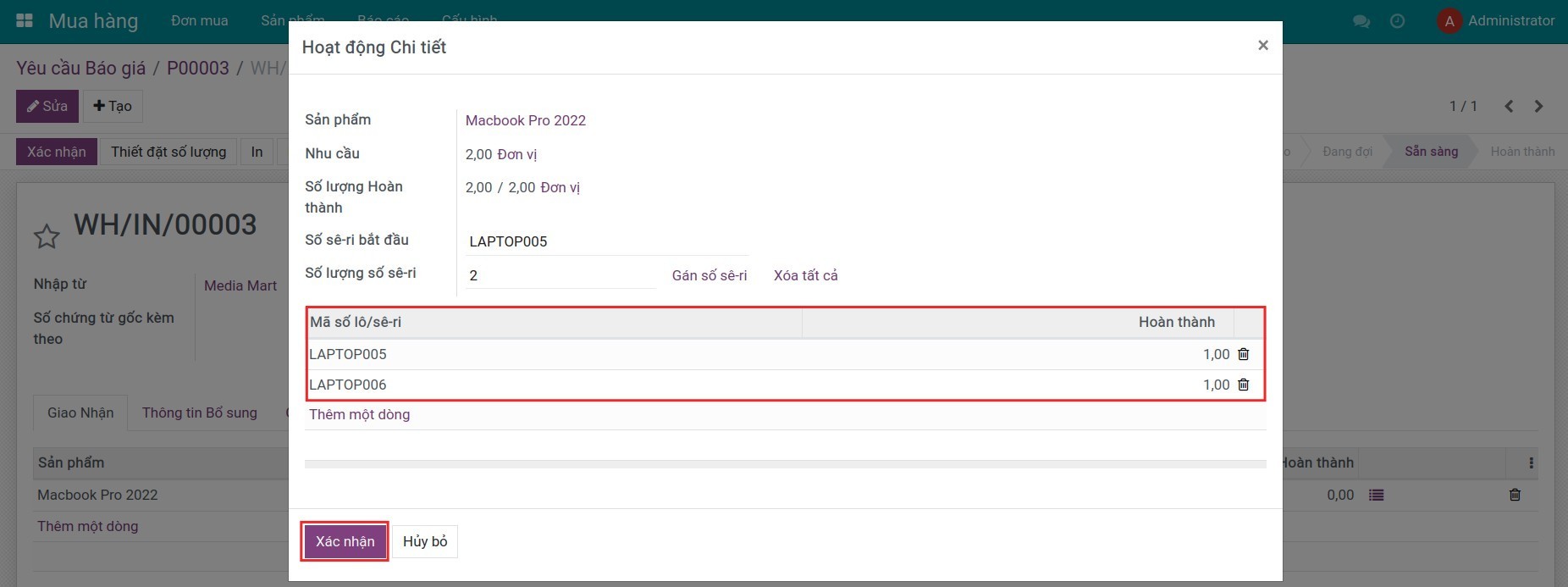The height and width of the screenshot is (587, 1568).
Task: Mark WH/IN/00003 as favorite star
Action: [x=47, y=236]
